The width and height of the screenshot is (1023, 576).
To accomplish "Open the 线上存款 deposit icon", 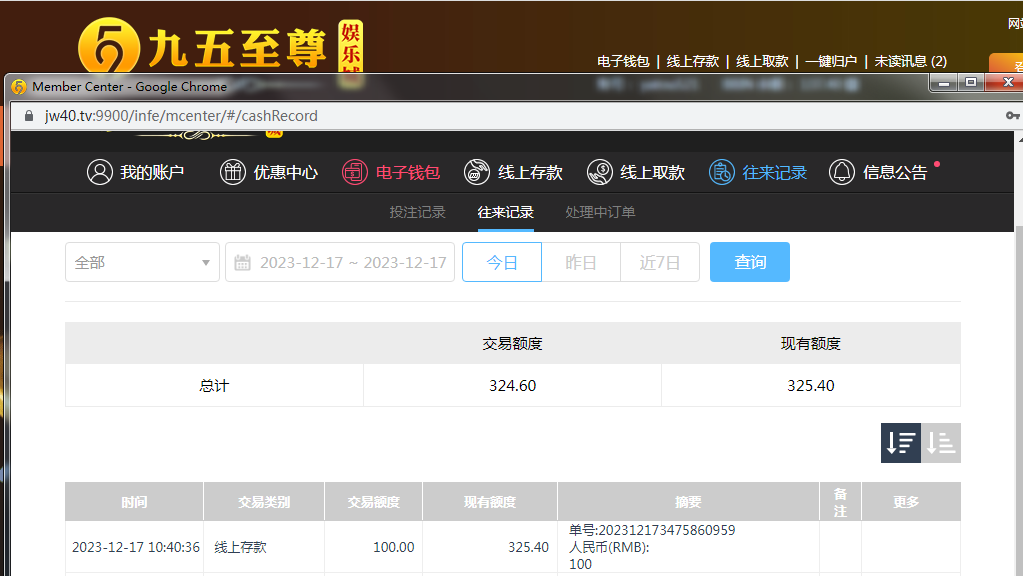I will (477, 172).
